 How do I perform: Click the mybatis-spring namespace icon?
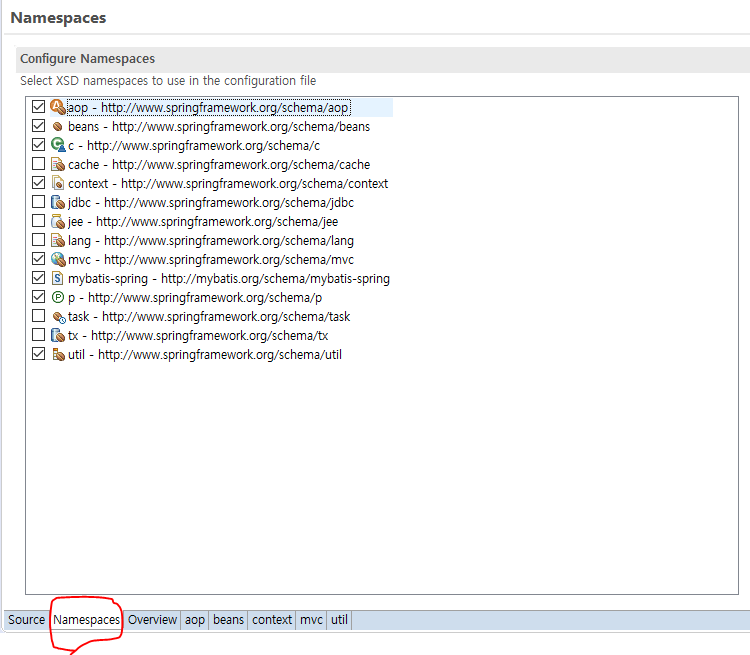[x=58, y=278]
